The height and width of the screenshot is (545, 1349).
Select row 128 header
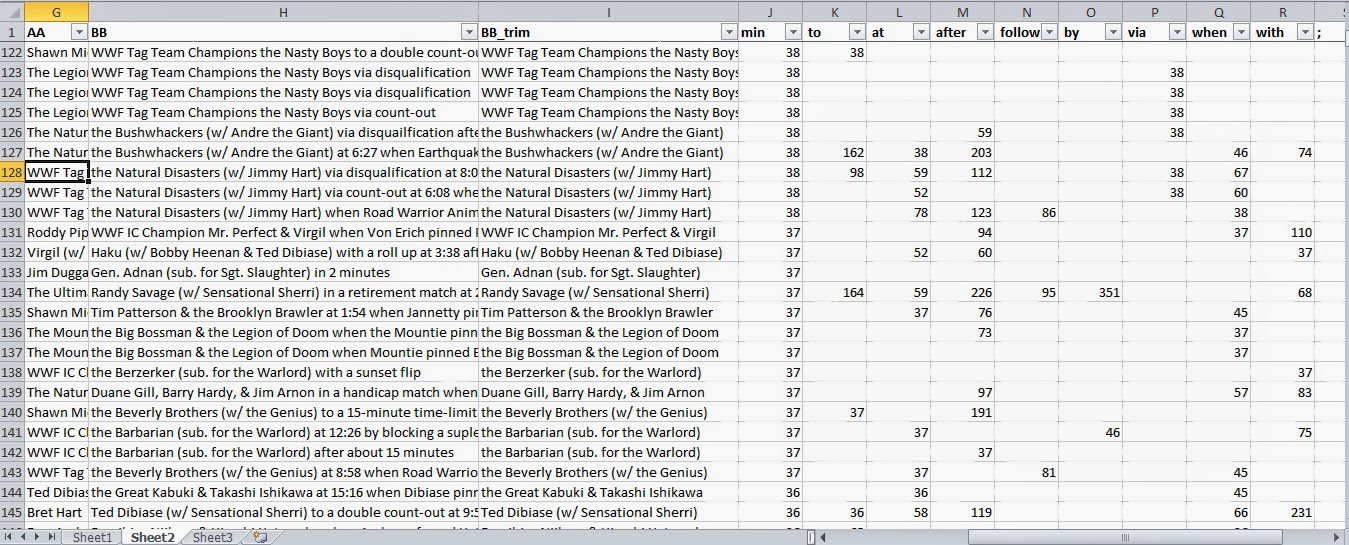point(12,172)
